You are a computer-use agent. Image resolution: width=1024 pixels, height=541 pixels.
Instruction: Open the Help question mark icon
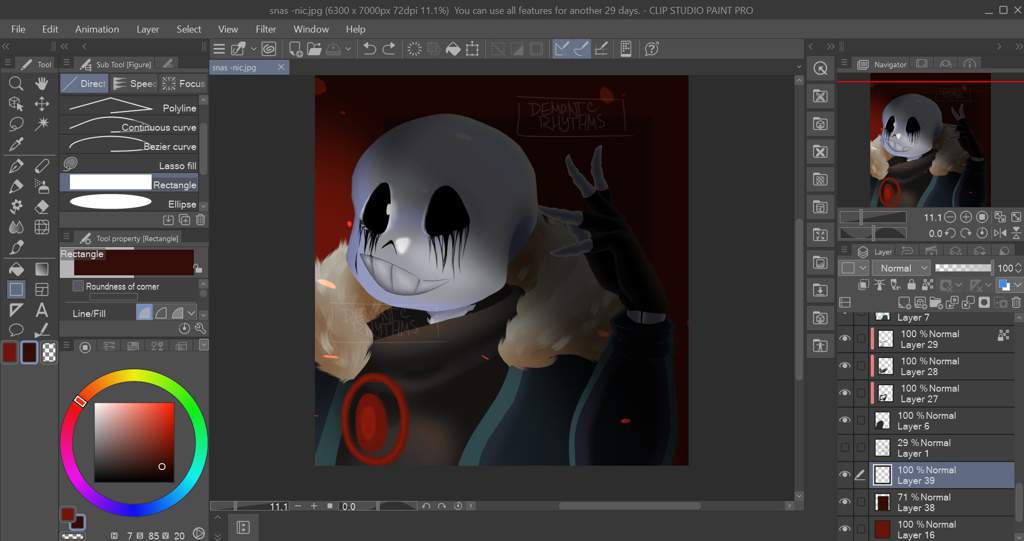(651, 49)
